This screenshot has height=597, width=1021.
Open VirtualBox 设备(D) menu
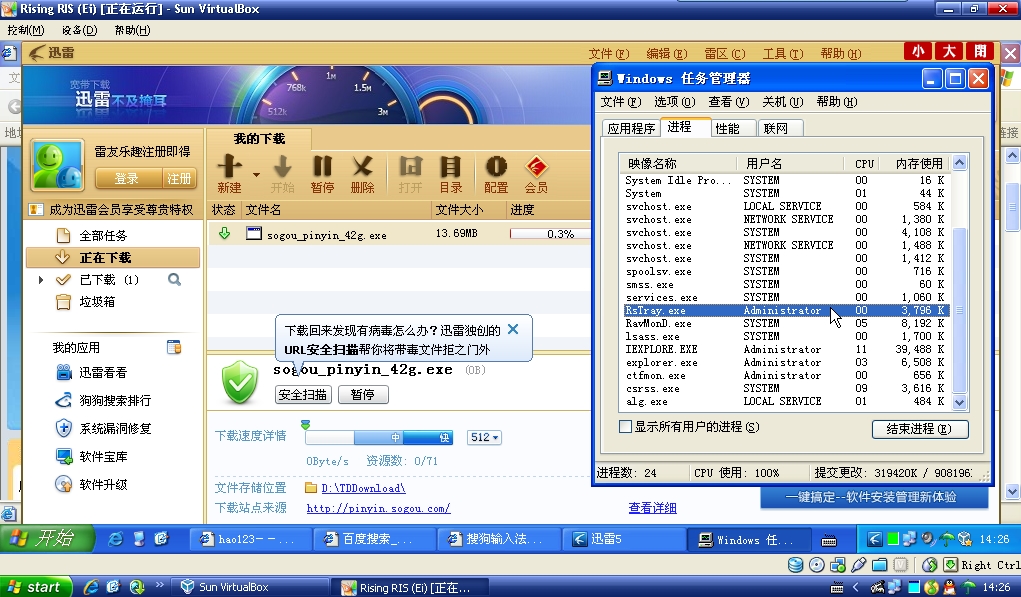tap(79, 30)
